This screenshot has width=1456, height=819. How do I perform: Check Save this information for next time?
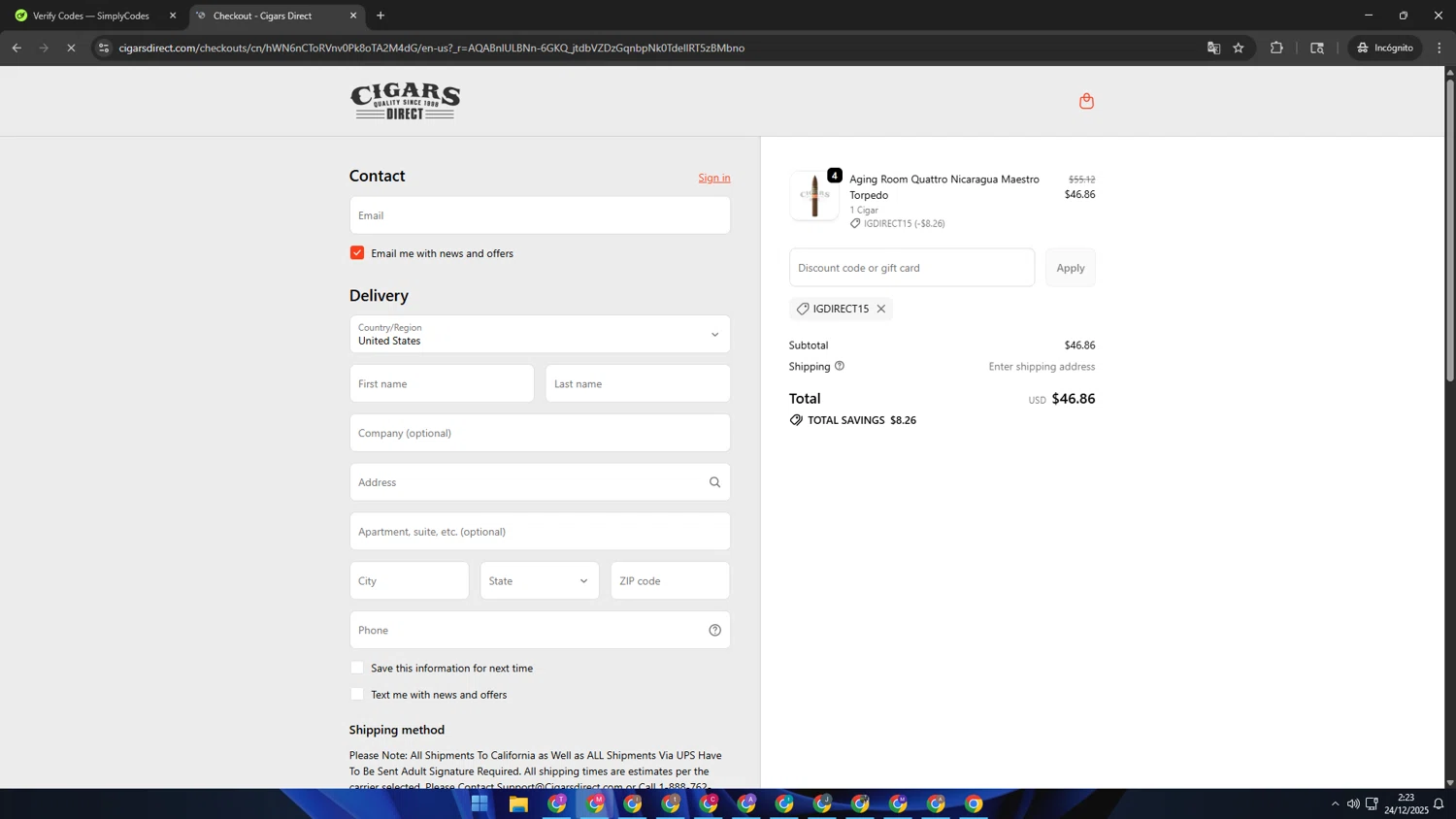357,668
